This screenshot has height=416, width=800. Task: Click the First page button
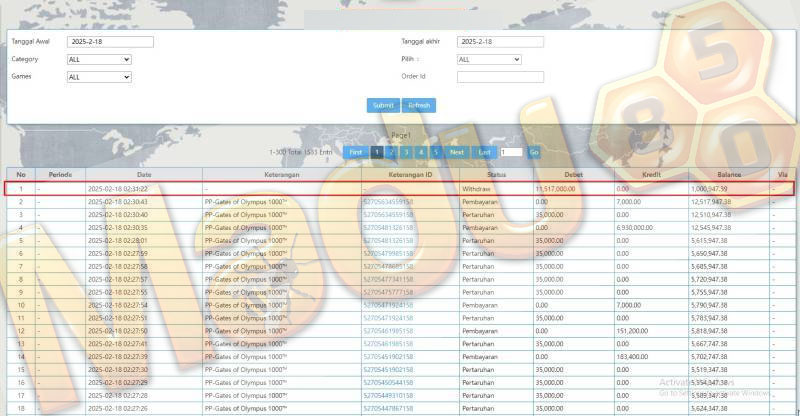355,152
